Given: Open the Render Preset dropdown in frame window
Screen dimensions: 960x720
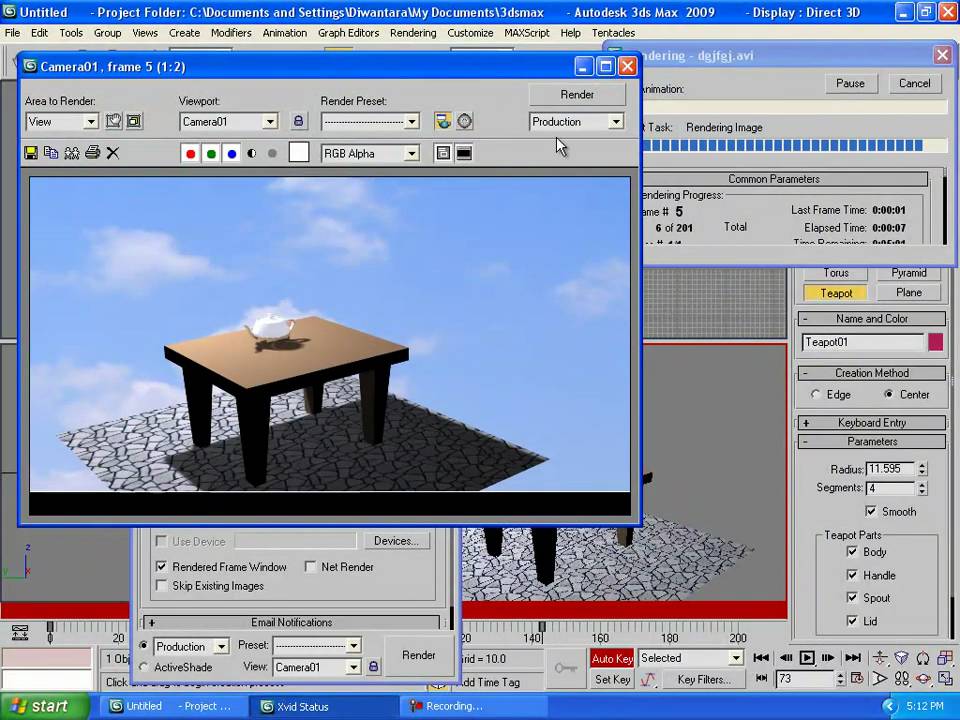Looking at the screenshot, I should coord(411,122).
